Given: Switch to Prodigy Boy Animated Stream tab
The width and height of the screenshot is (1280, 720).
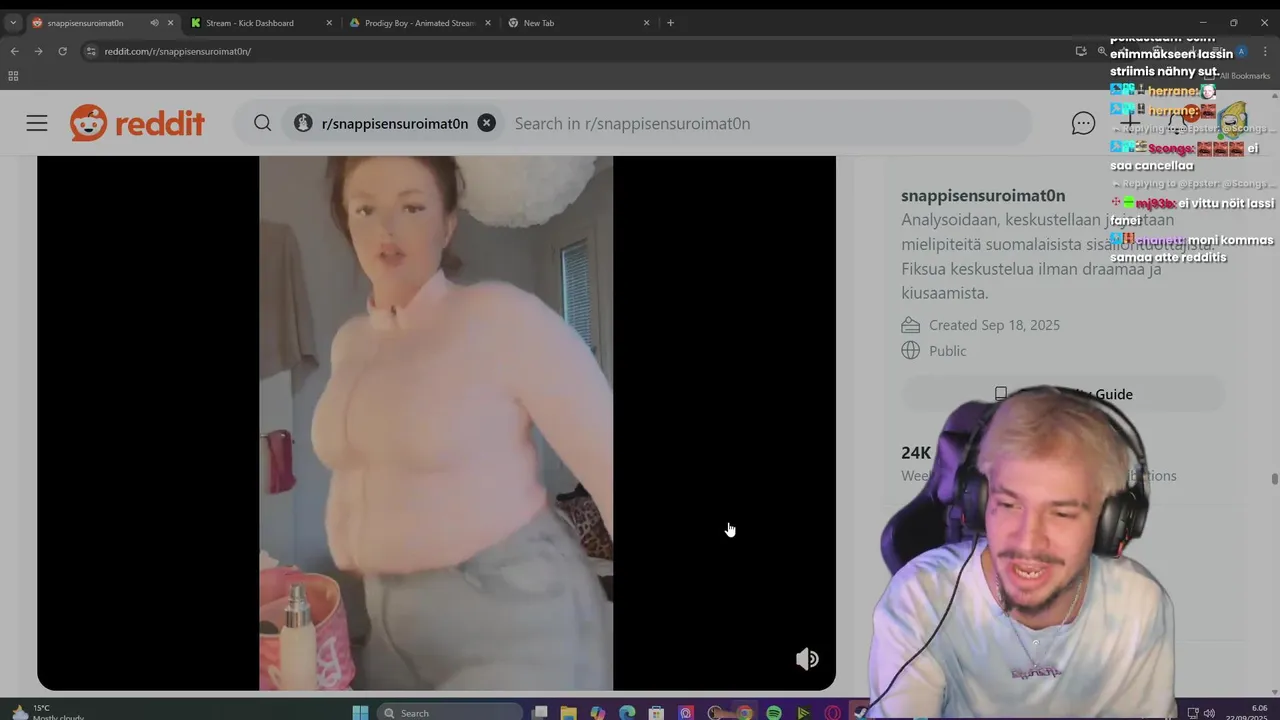Looking at the screenshot, I should [x=419, y=23].
